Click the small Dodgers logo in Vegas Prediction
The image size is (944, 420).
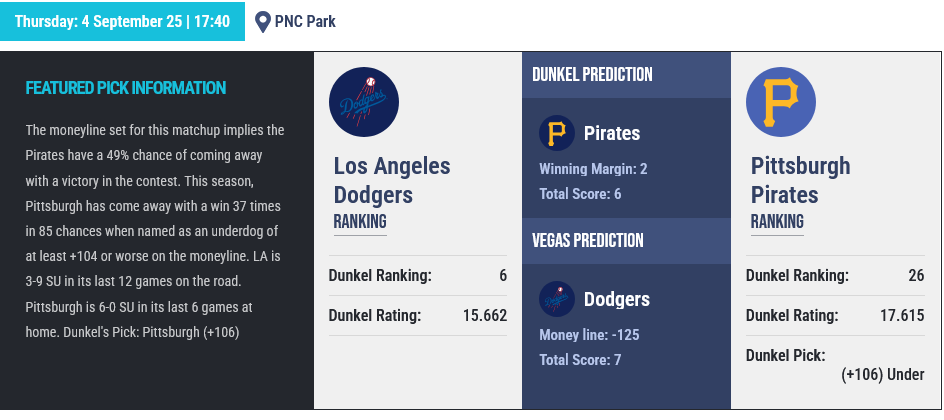click(556, 299)
